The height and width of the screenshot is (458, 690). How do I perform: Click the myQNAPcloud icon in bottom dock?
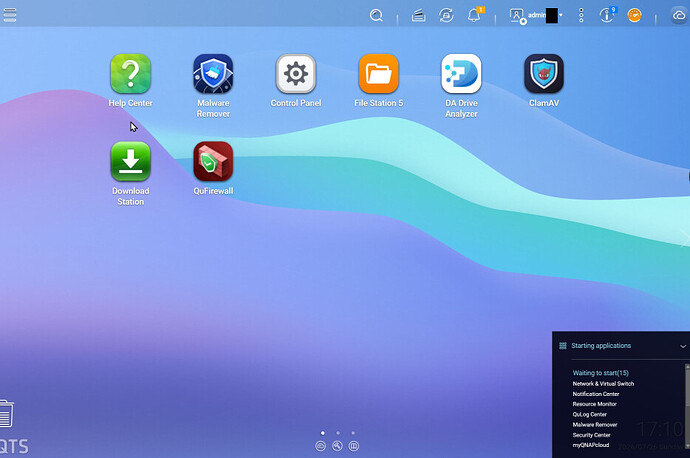click(x=321, y=446)
